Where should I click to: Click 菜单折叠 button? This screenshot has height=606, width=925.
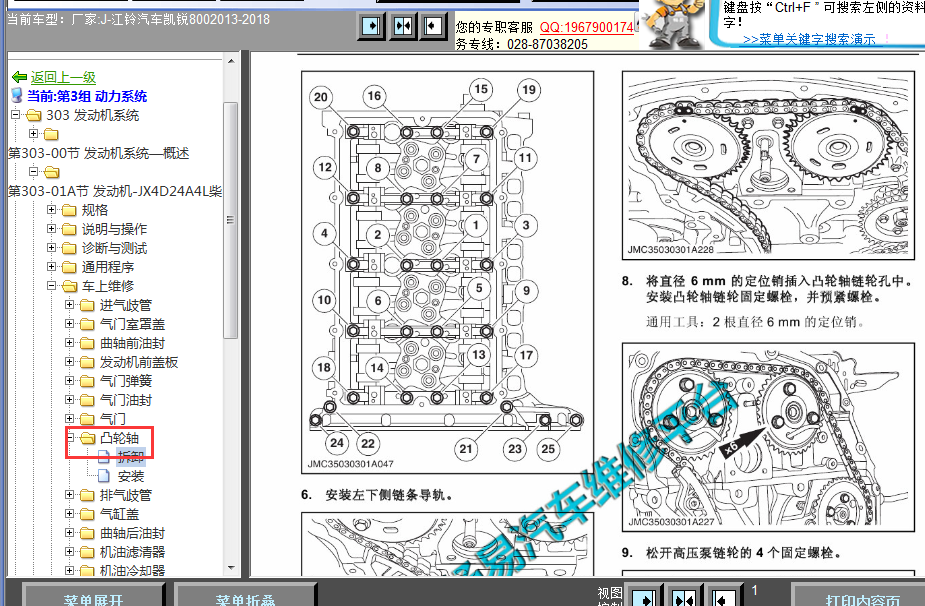(245, 596)
